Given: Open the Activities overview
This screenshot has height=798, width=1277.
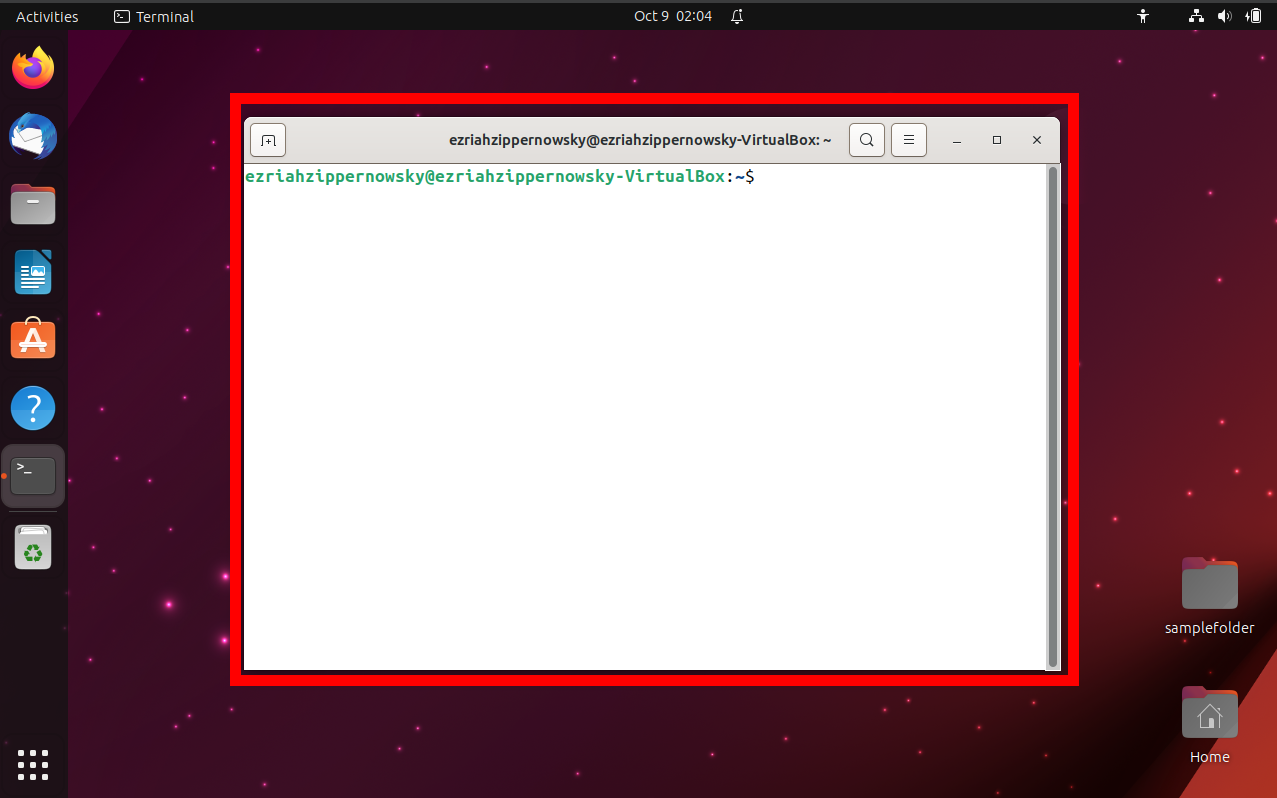Looking at the screenshot, I should pos(45,16).
